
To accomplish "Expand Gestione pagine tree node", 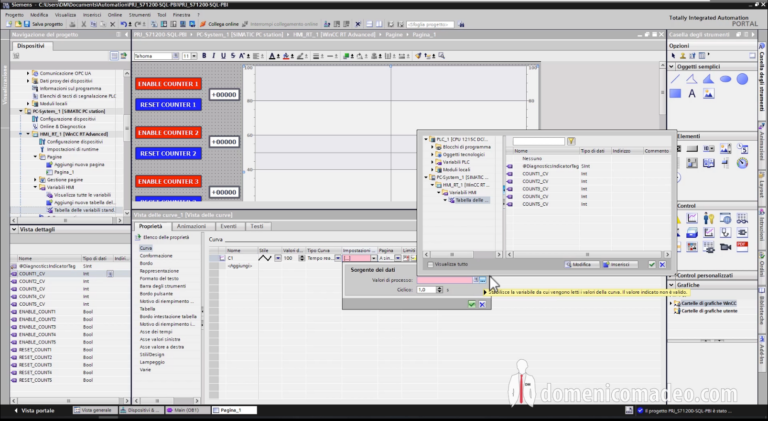I will coord(35,180).
